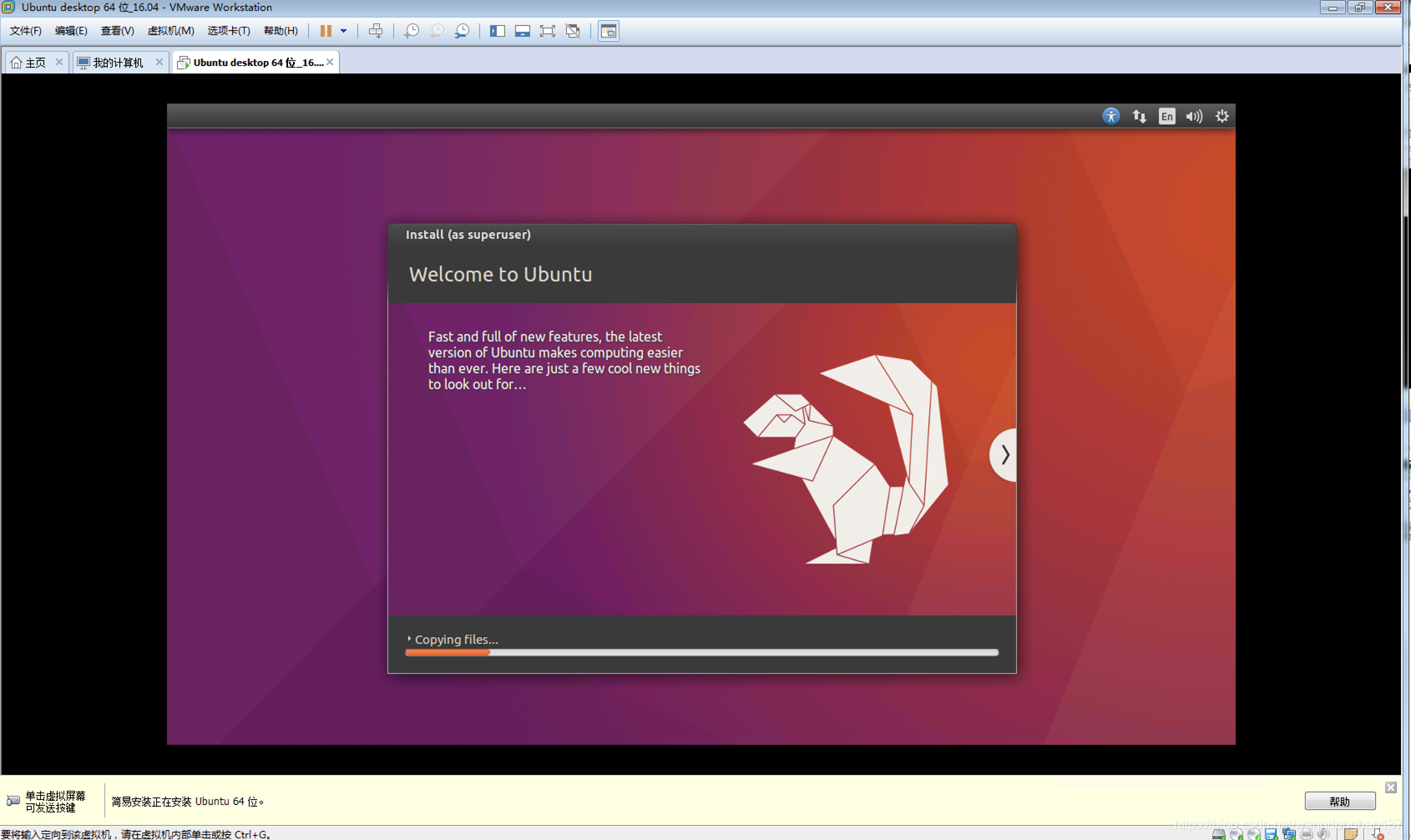This screenshot has height=840, width=1411.
Task: Expand the Copying files details triangle
Action: click(409, 639)
